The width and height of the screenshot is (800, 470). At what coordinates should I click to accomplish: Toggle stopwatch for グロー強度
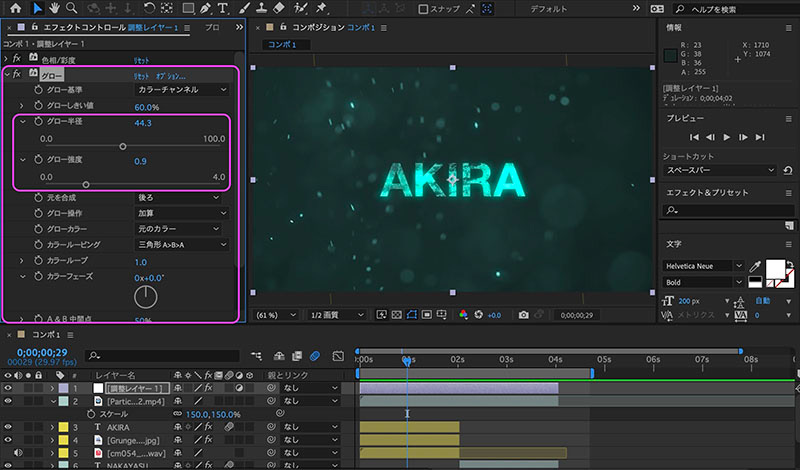tap(38, 159)
